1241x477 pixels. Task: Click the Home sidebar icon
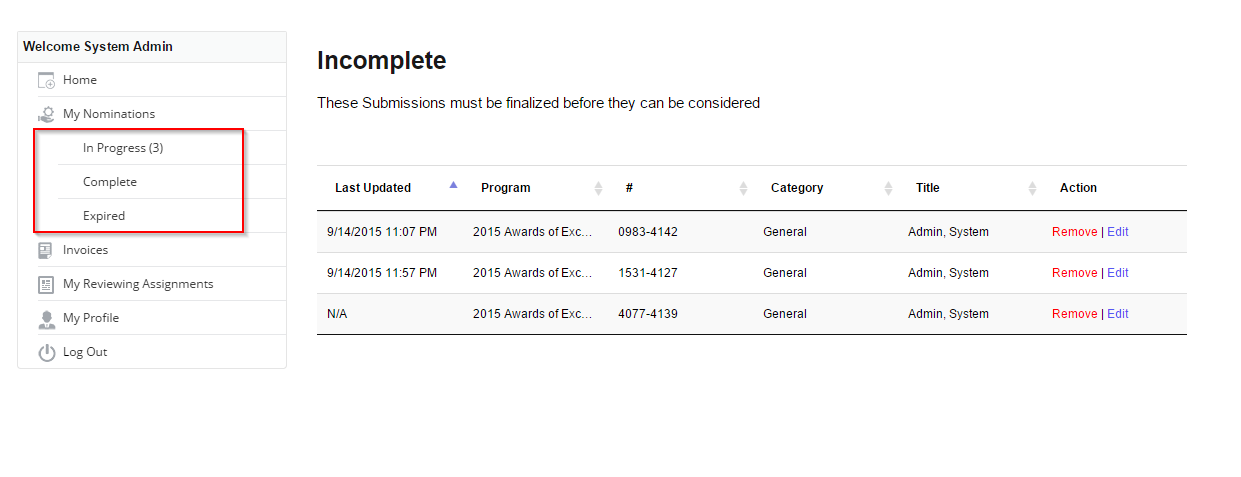click(x=46, y=80)
